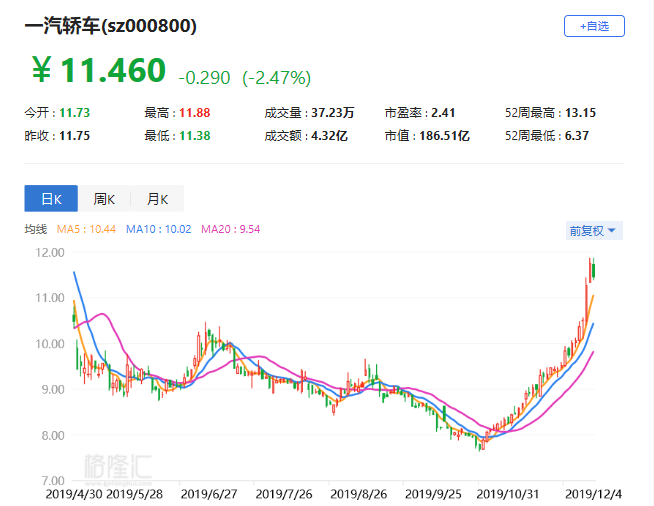The width and height of the screenshot is (654, 506).
Task: Select the 日K tab
Action: (51, 199)
